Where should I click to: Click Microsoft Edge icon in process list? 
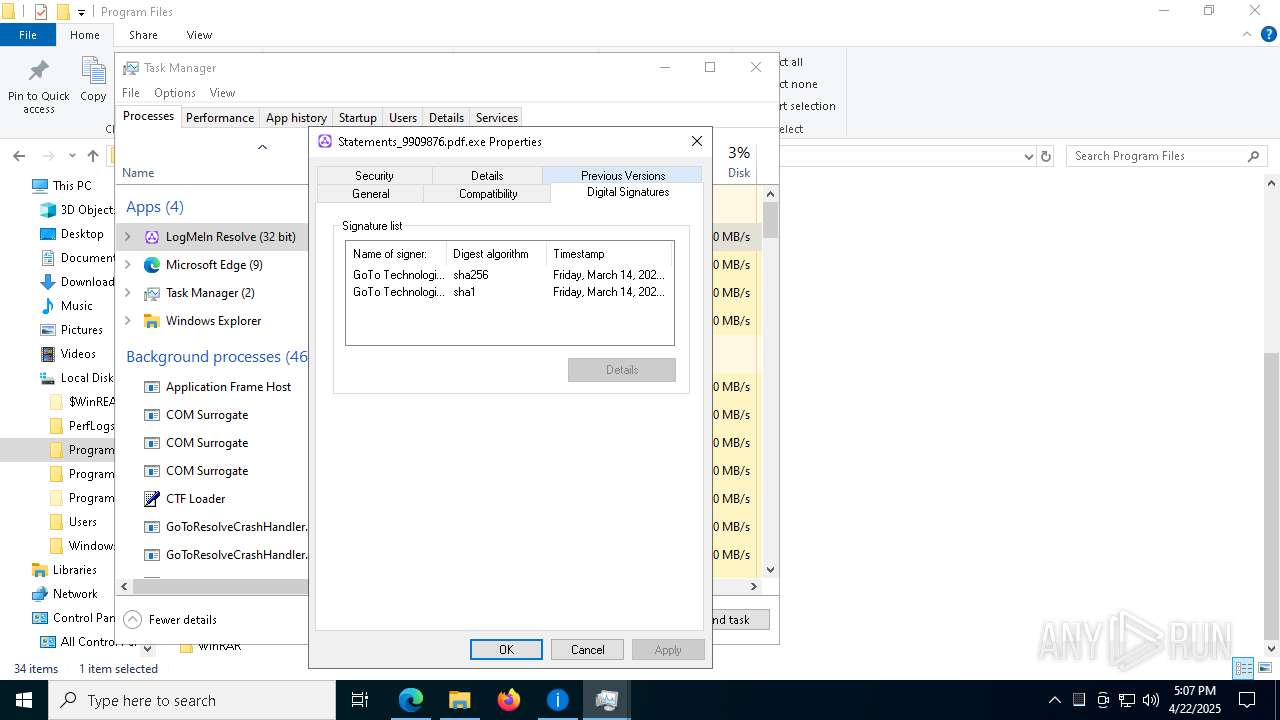pyautogui.click(x=152, y=265)
